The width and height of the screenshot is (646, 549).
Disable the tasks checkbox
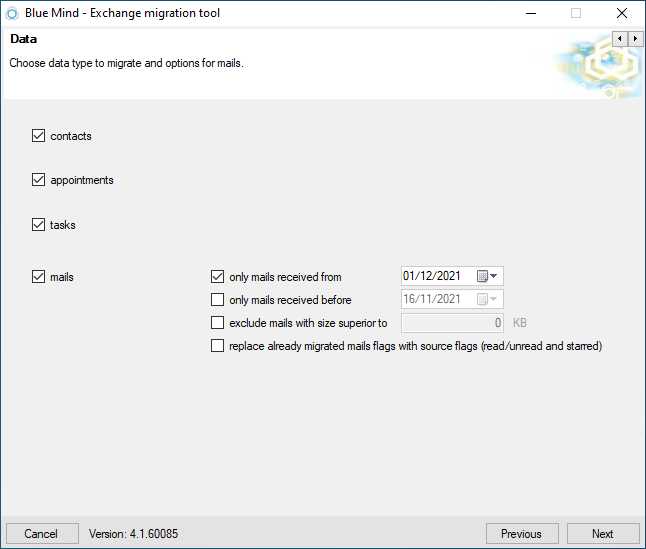point(38,224)
